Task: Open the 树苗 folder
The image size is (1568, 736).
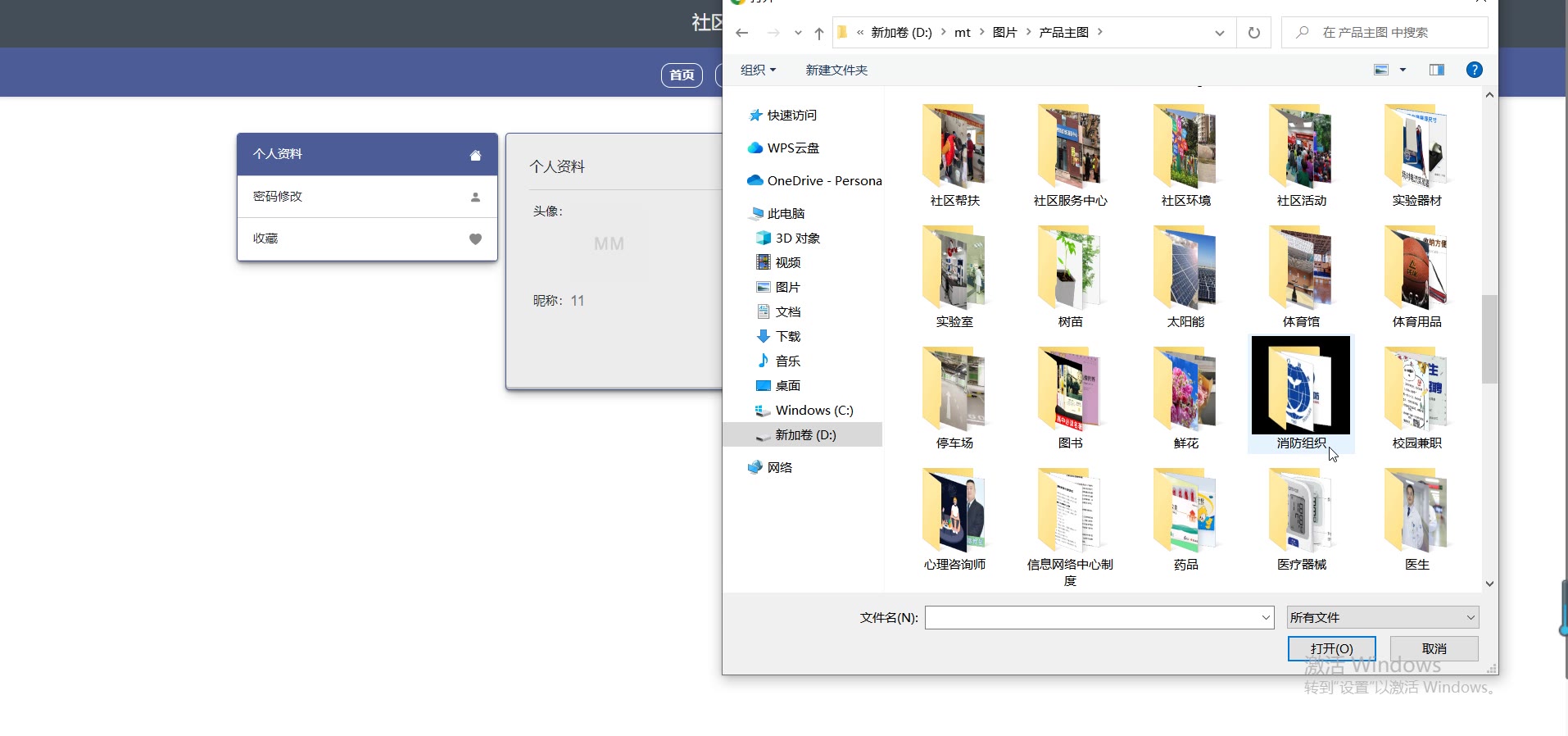Action: pyautogui.click(x=1070, y=277)
